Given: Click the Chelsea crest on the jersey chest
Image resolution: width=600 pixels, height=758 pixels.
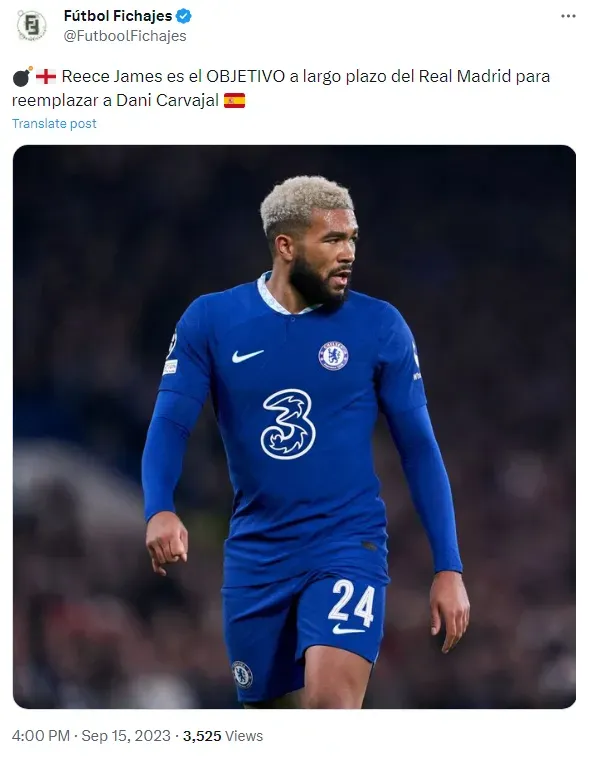Looking at the screenshot, I should coord(333,356).
